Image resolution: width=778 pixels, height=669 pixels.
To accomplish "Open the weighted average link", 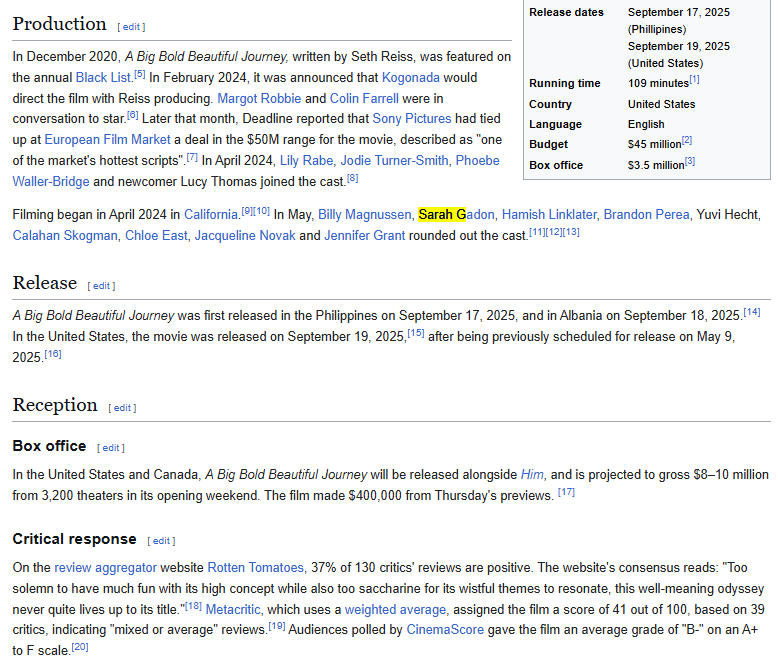I will pos(395,609).
